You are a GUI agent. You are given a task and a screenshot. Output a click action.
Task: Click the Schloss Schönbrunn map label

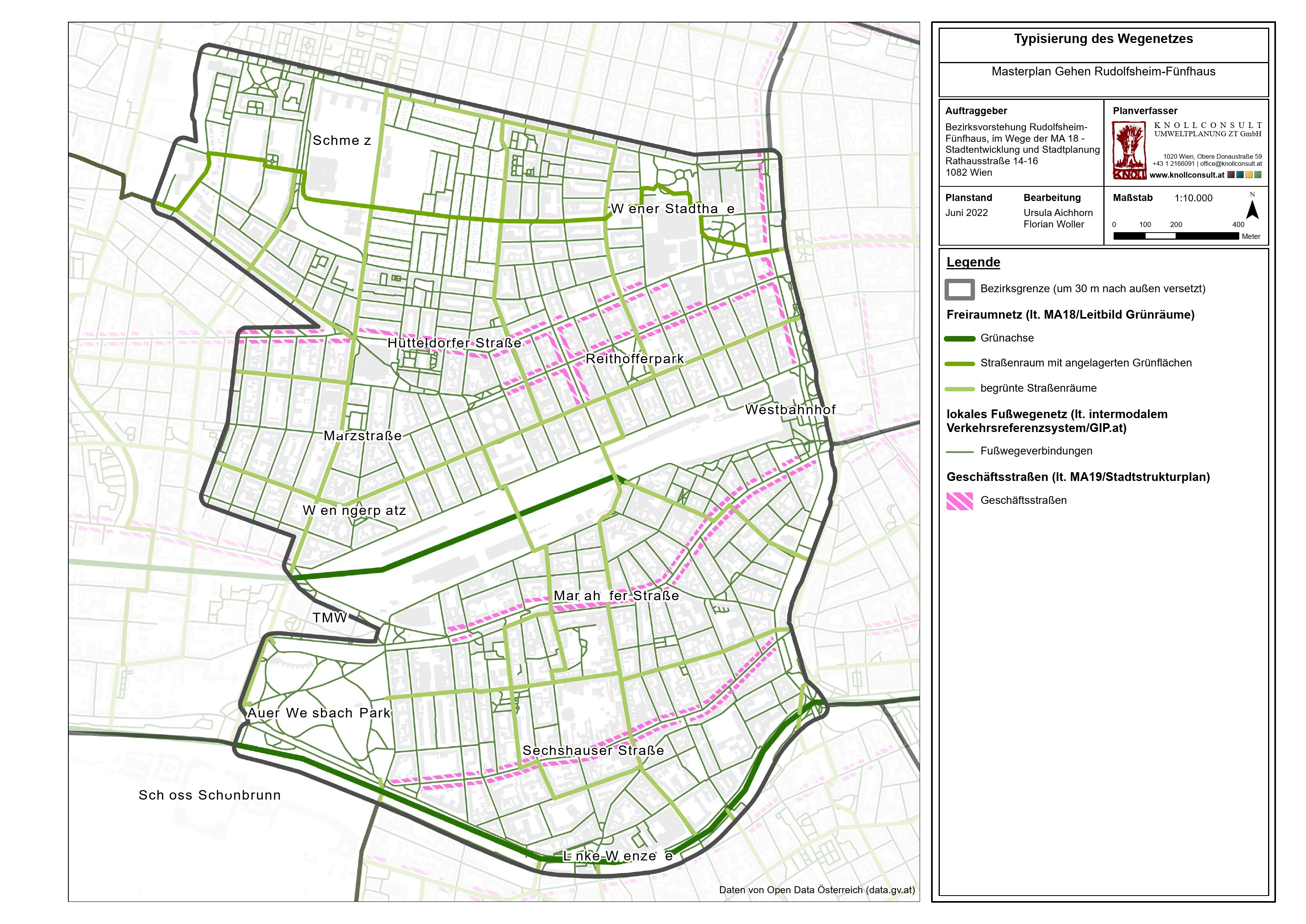(x=209, y=795)
